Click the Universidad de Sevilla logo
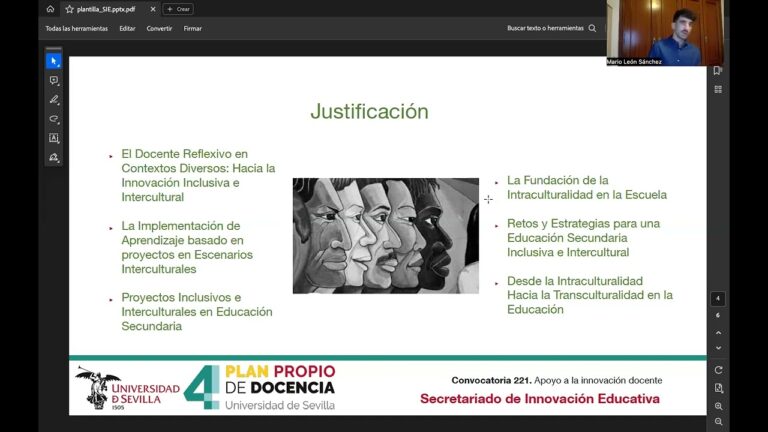 [127, 388]
